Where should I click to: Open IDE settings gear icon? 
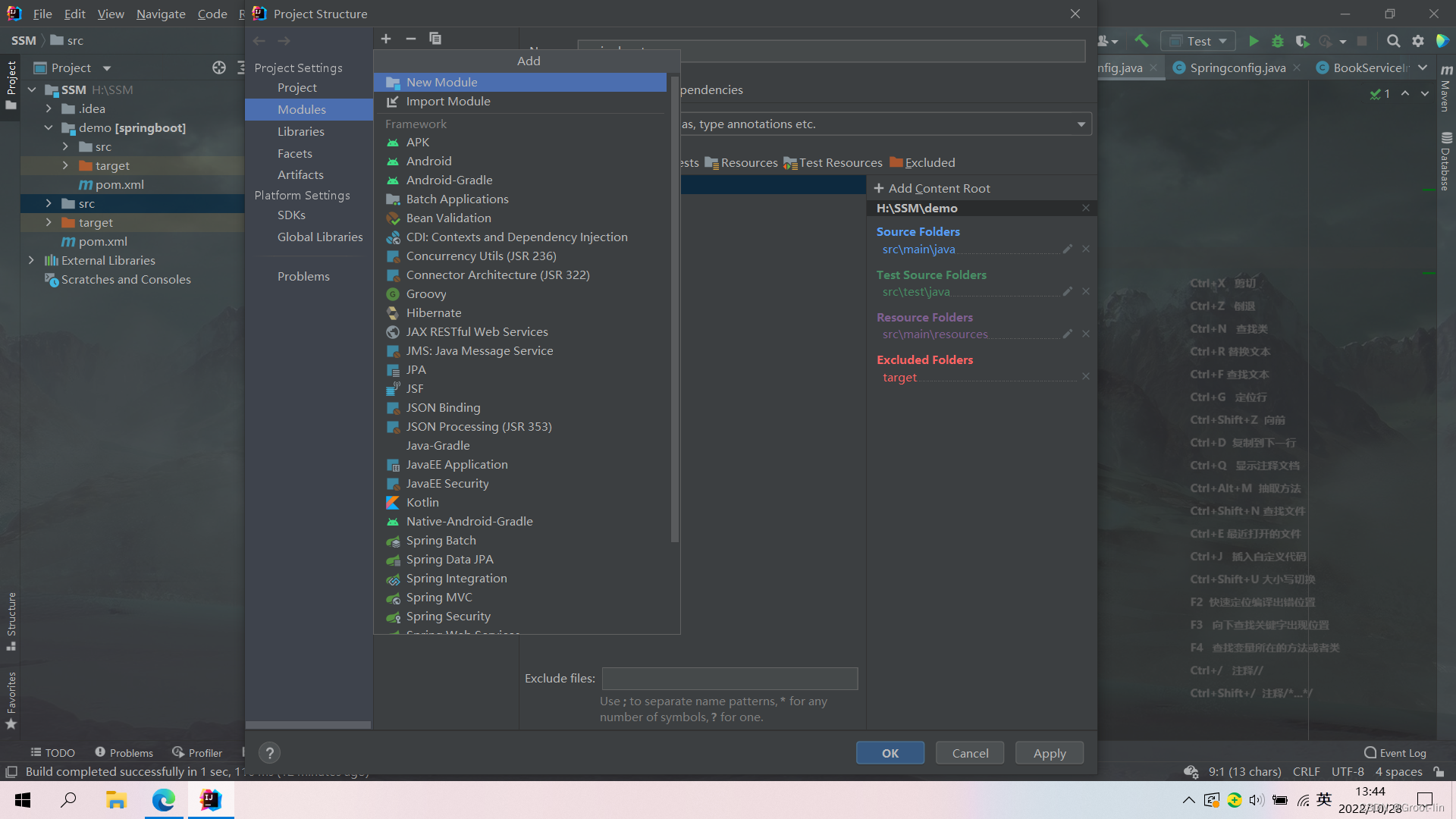pyautogui.click(x=1418, y=41)
